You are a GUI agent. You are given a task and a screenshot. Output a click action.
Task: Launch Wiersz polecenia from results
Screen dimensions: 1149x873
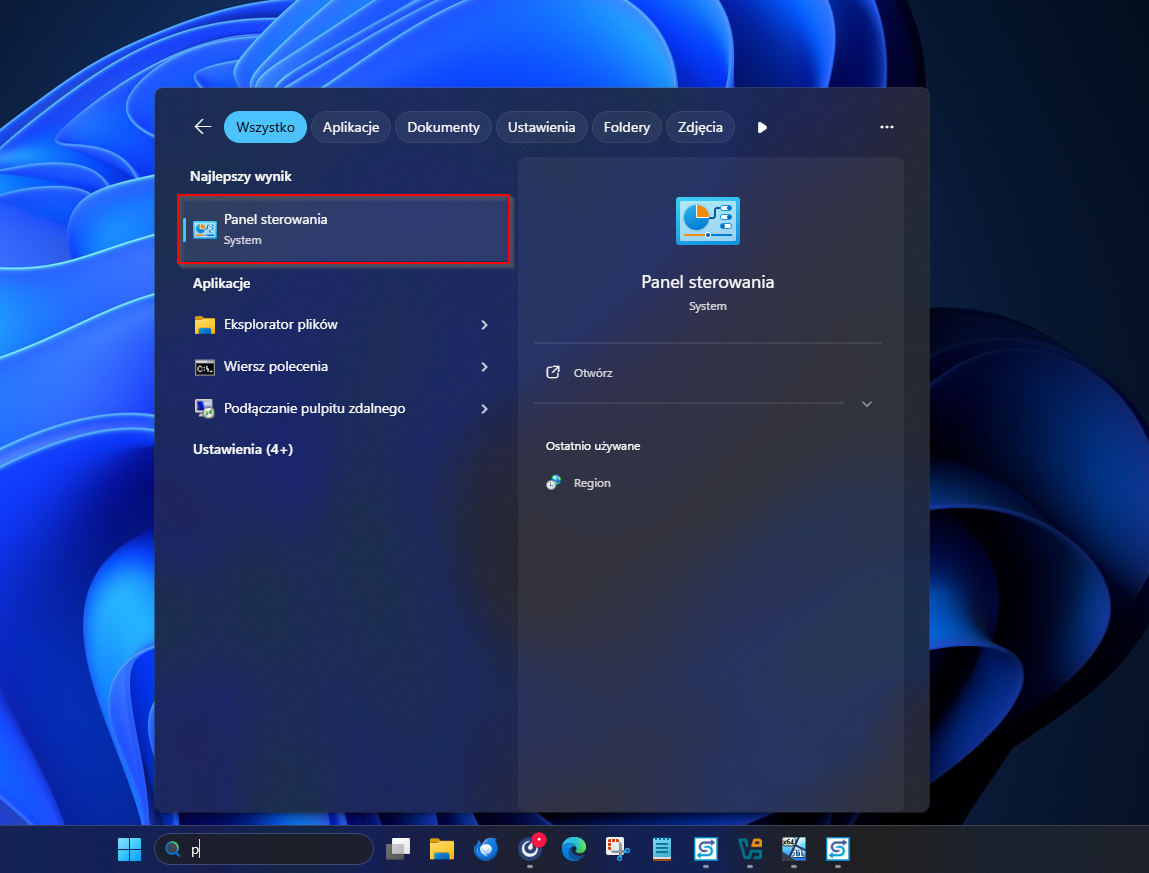click(x=276, y=367)
